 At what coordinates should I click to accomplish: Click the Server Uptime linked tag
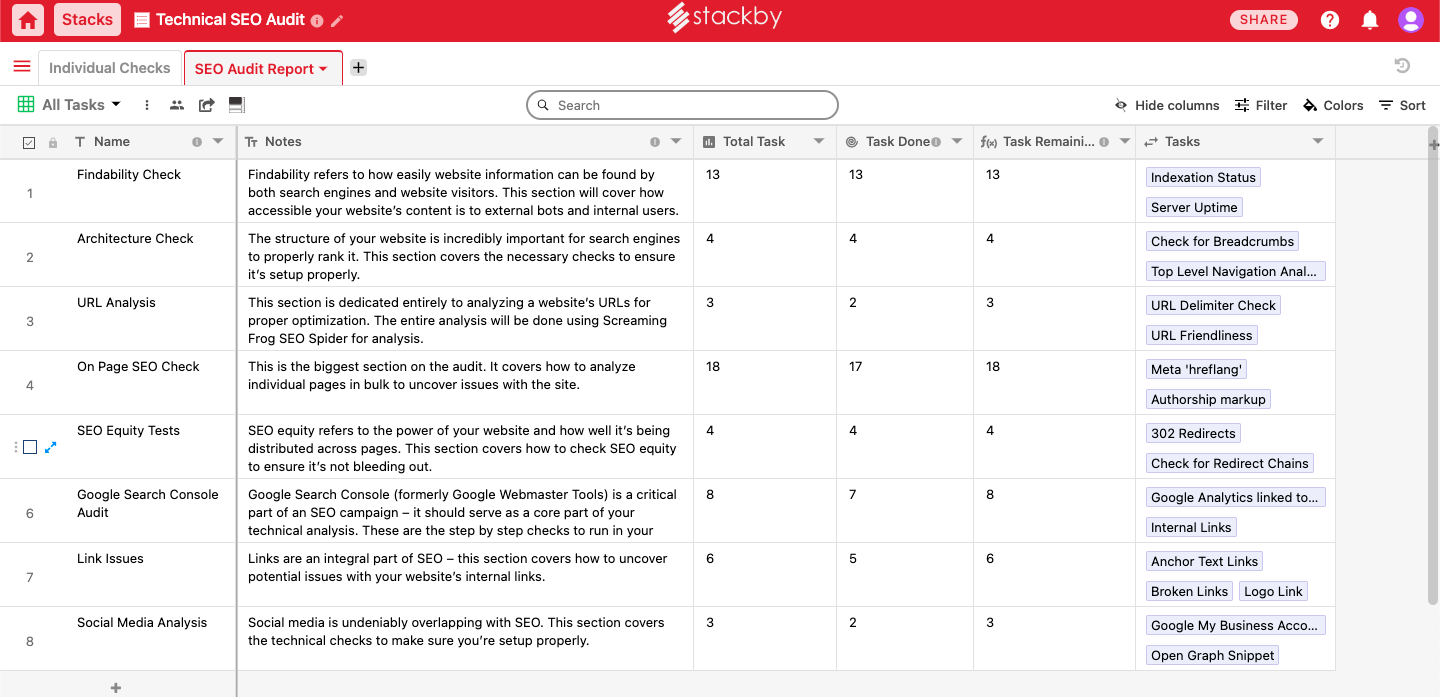(1194, 207)
